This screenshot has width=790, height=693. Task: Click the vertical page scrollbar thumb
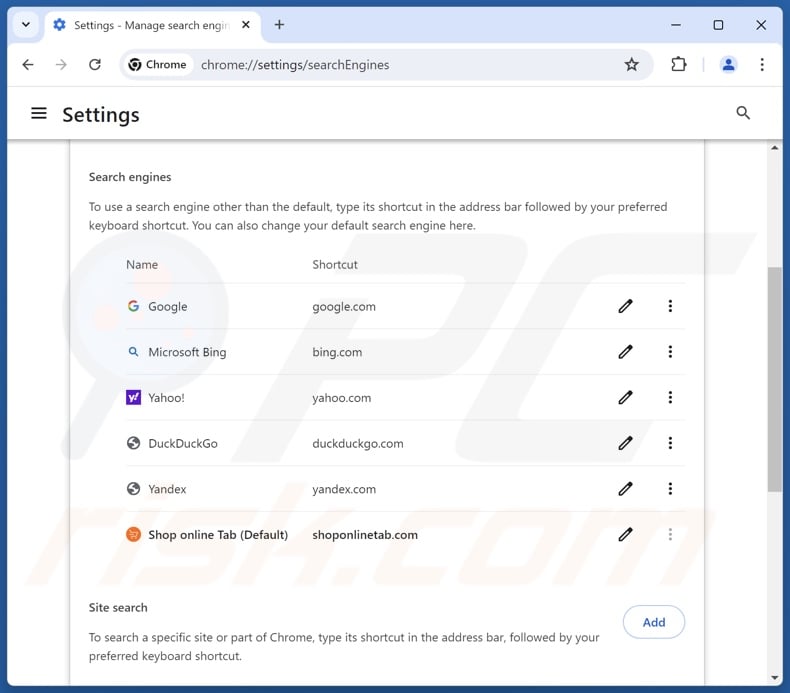click(x=775, y=380)
